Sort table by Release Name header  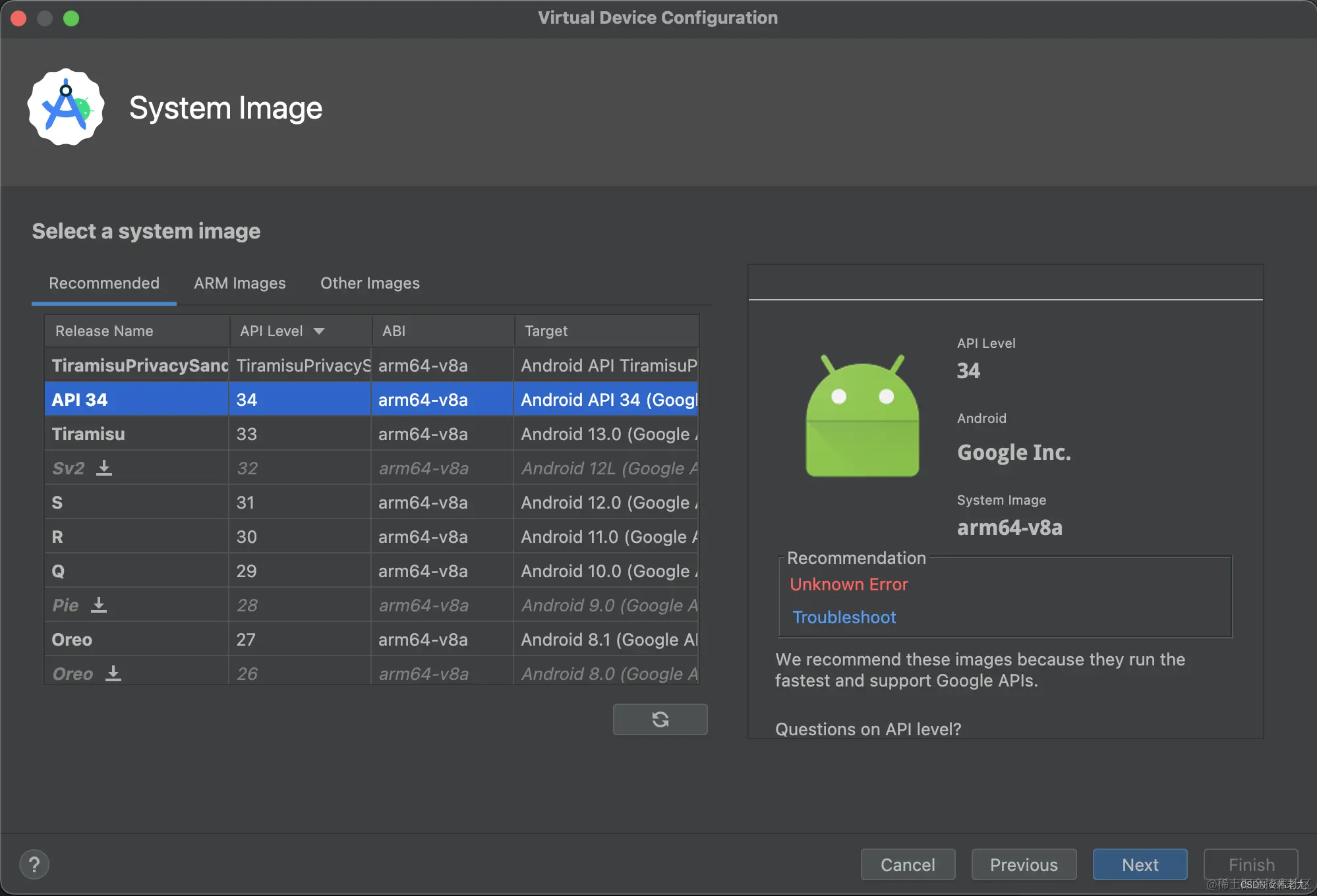point(104,331)
